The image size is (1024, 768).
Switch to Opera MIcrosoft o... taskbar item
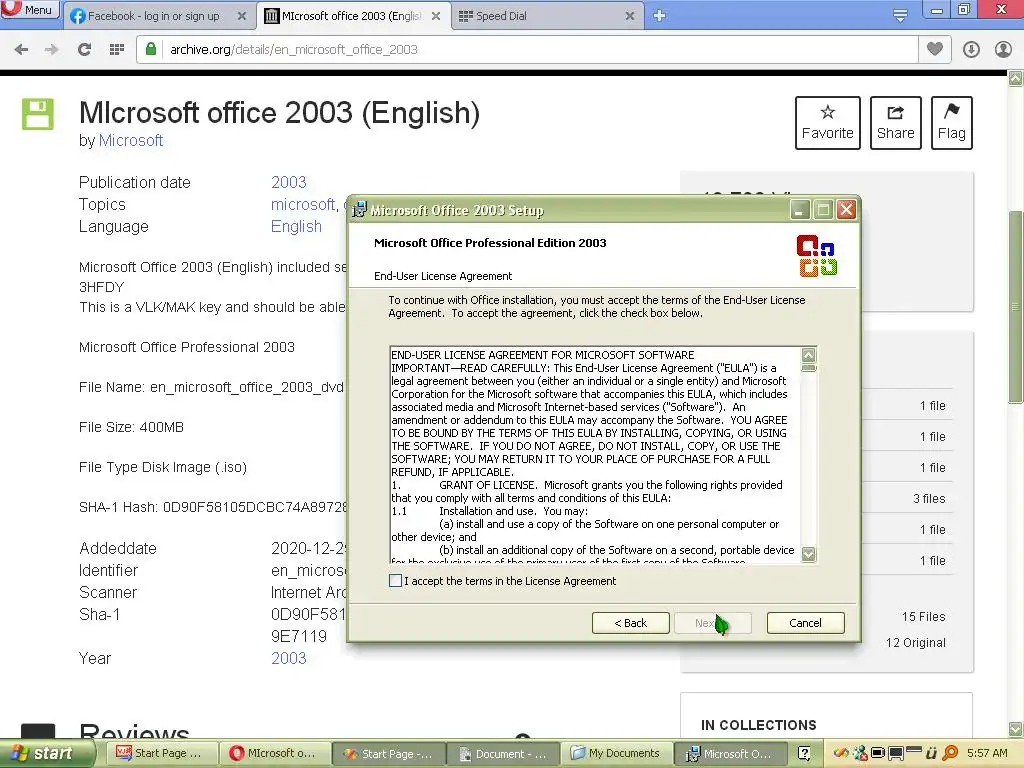274,753
